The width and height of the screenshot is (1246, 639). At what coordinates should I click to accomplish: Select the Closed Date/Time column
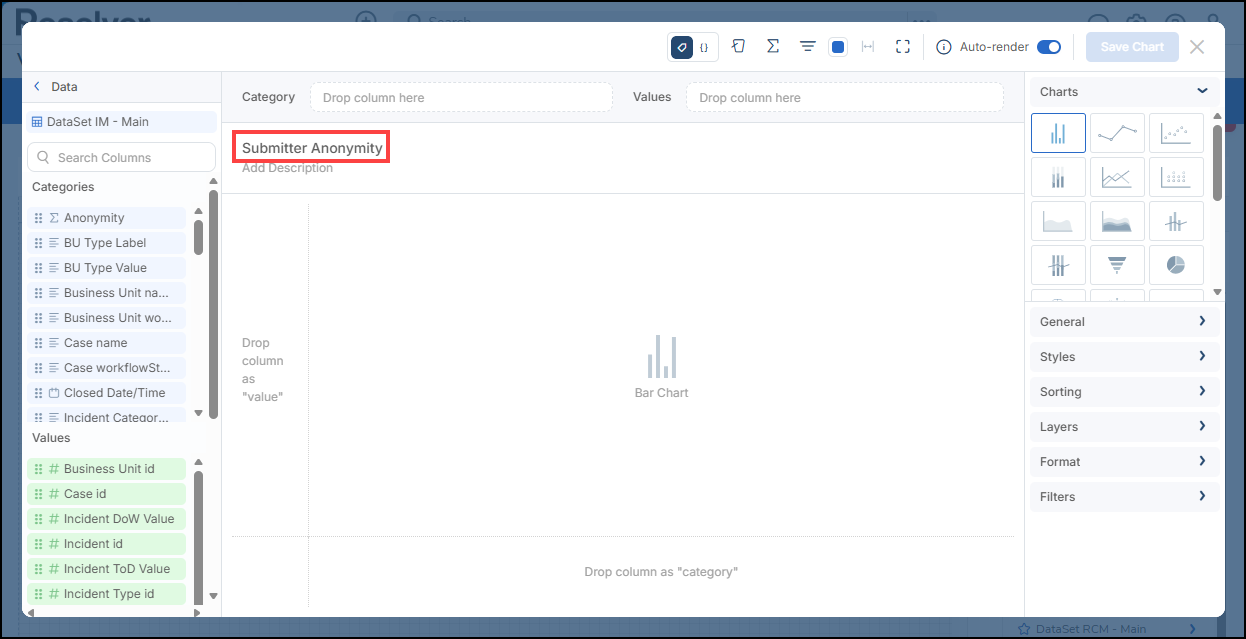[x=106, y=393]
